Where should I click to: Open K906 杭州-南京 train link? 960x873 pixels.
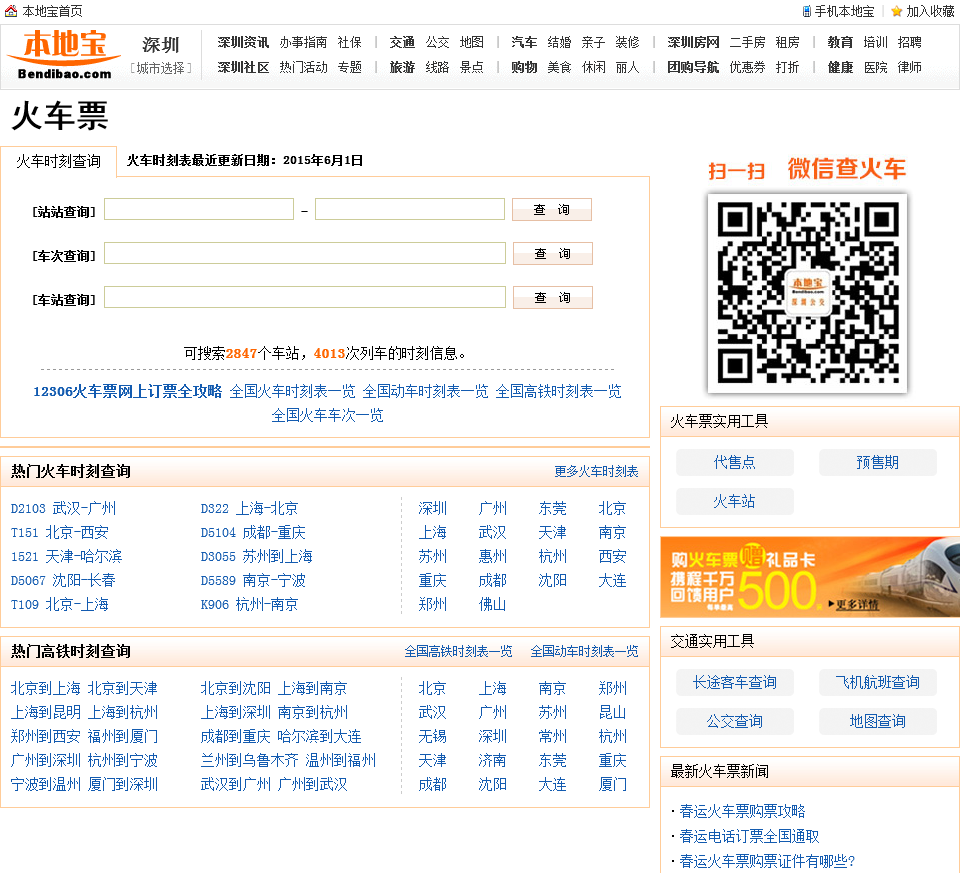pos(249,605)
